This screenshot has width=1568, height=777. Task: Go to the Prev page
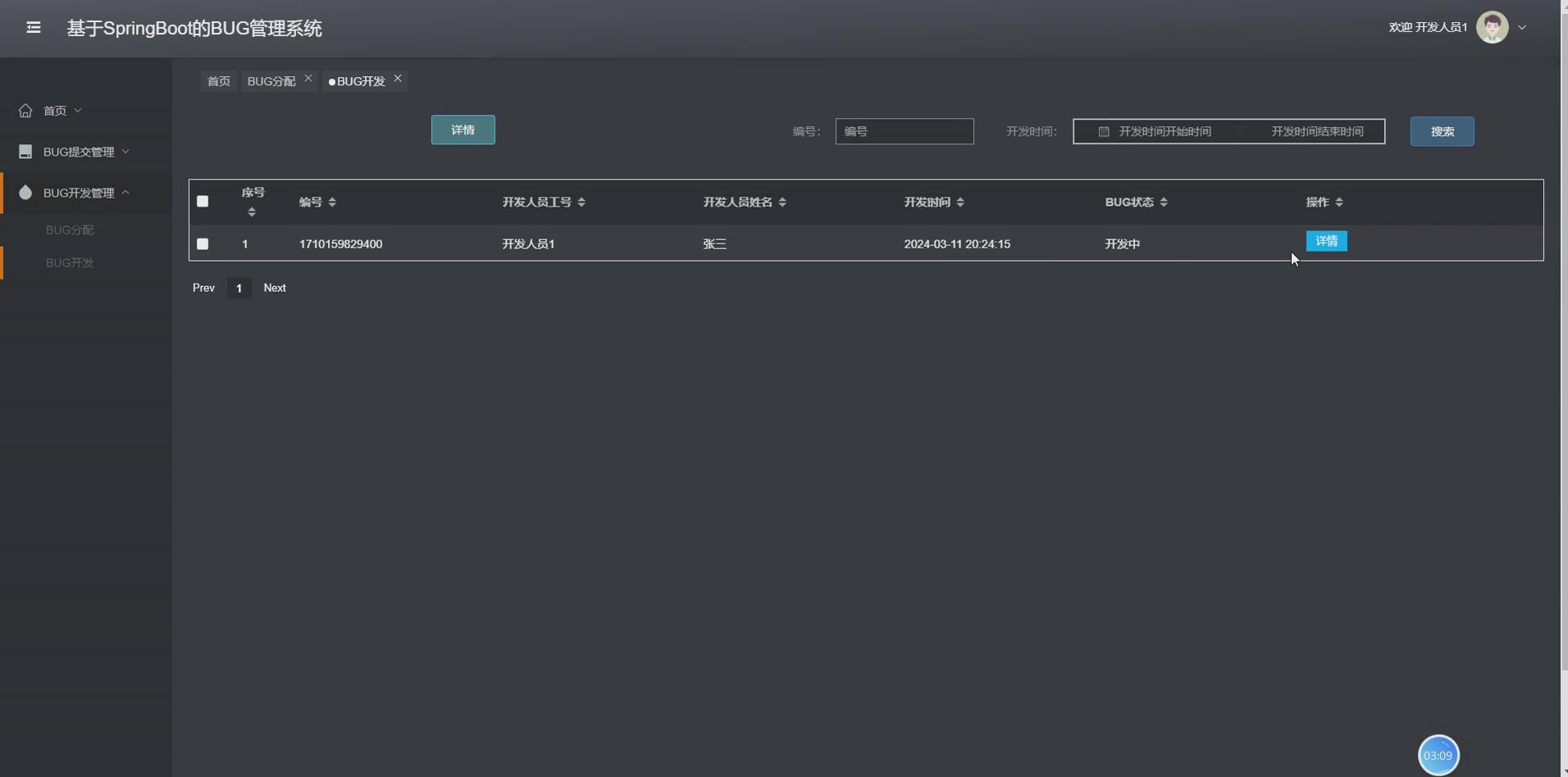203,288
